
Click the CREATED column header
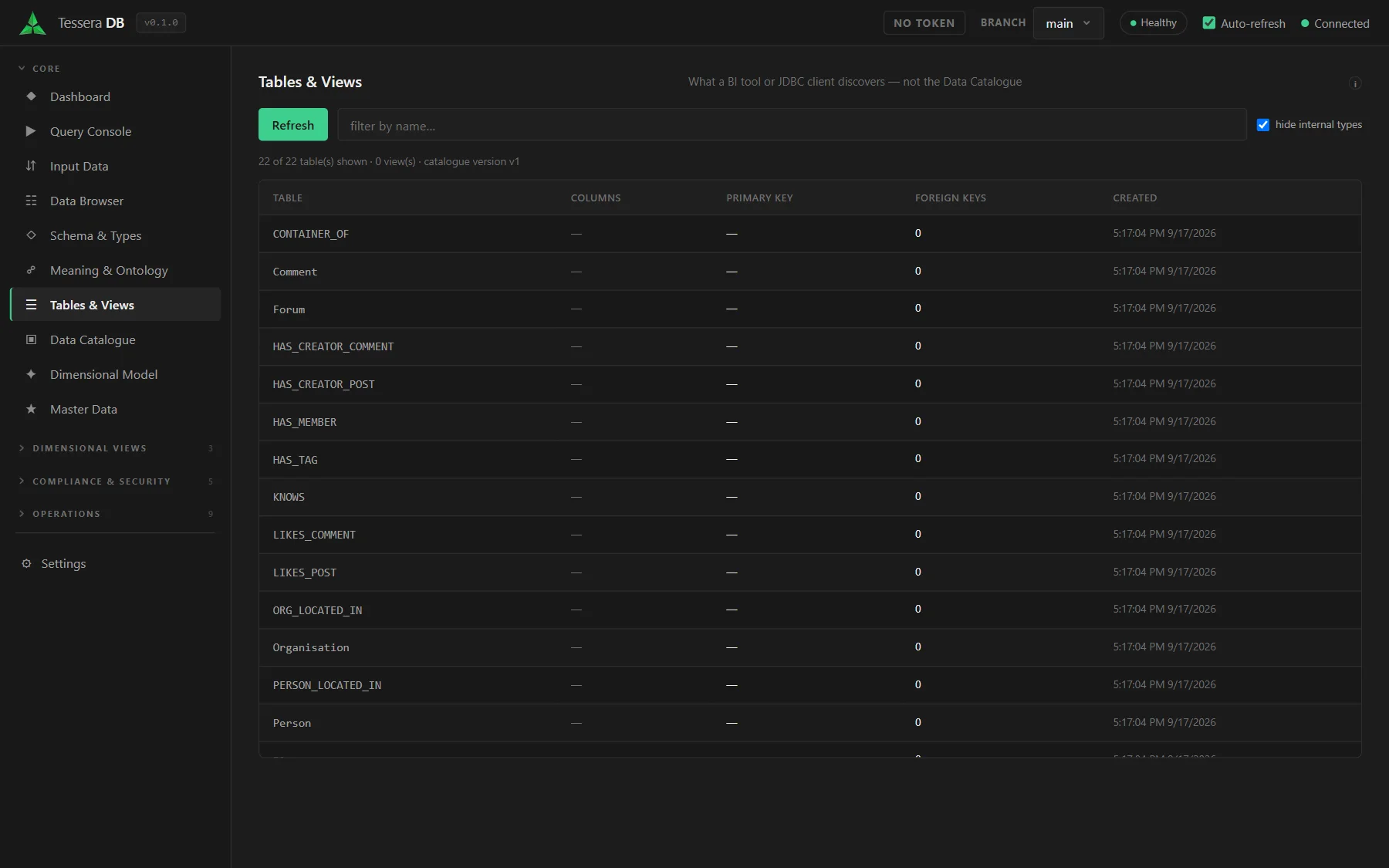pyautogui.click(x=1134, y=198)
